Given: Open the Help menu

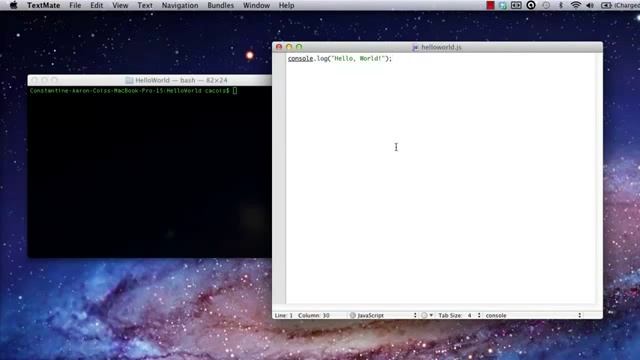Looking at the screenshot, I should pos(286,5).
